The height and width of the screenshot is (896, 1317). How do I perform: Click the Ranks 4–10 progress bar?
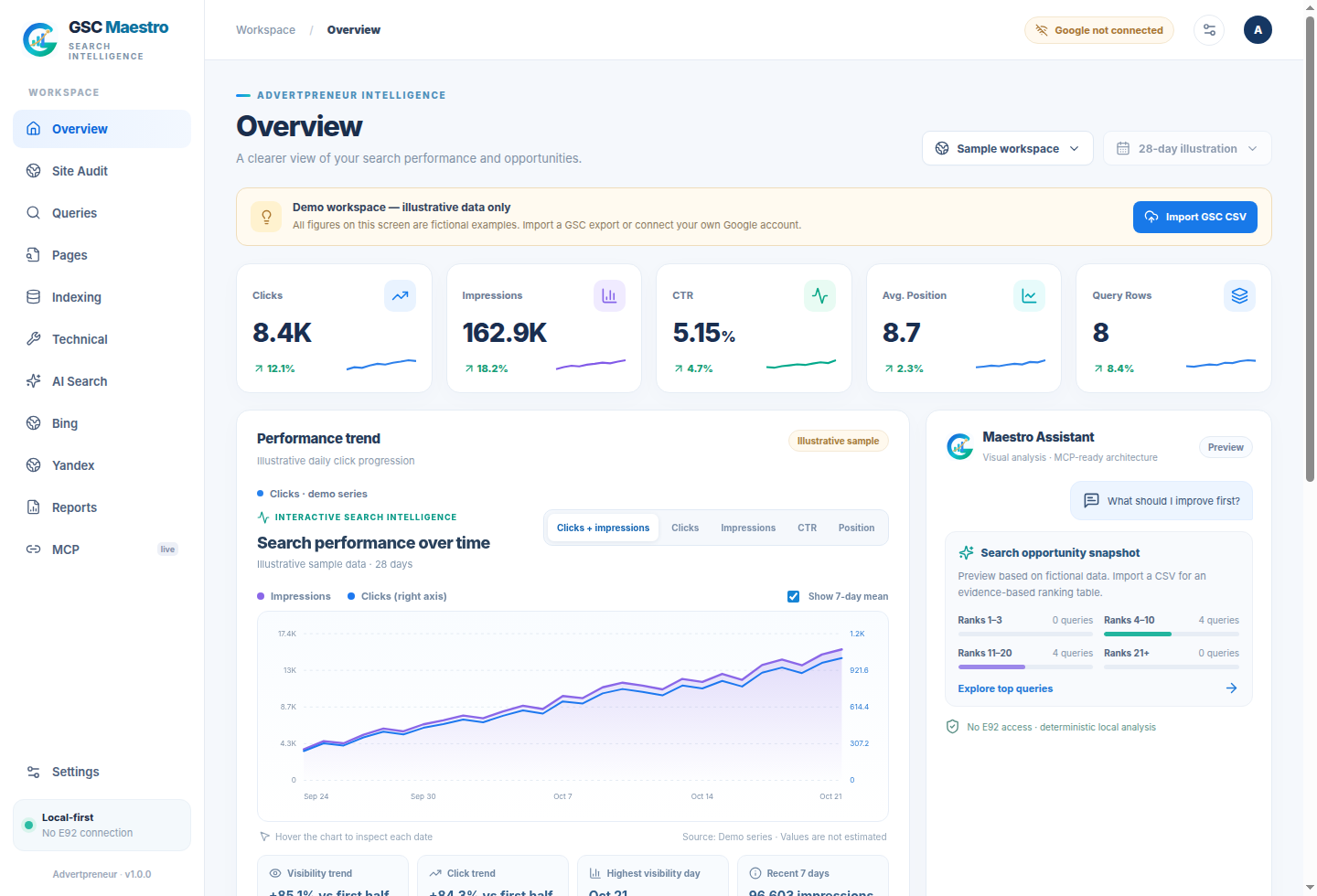click(1172, 634)
